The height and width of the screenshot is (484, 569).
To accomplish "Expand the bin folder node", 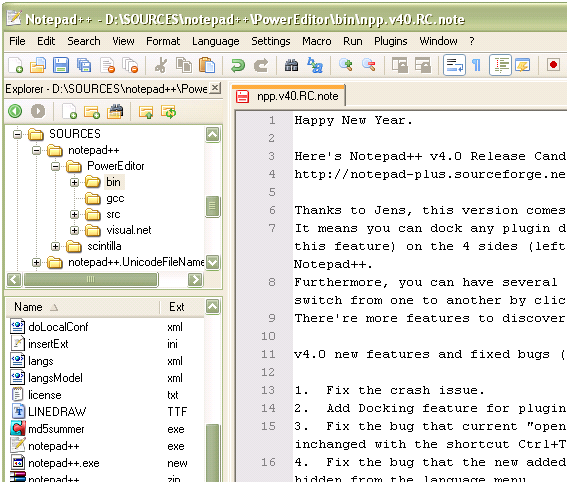I will [x=74, y=182].
